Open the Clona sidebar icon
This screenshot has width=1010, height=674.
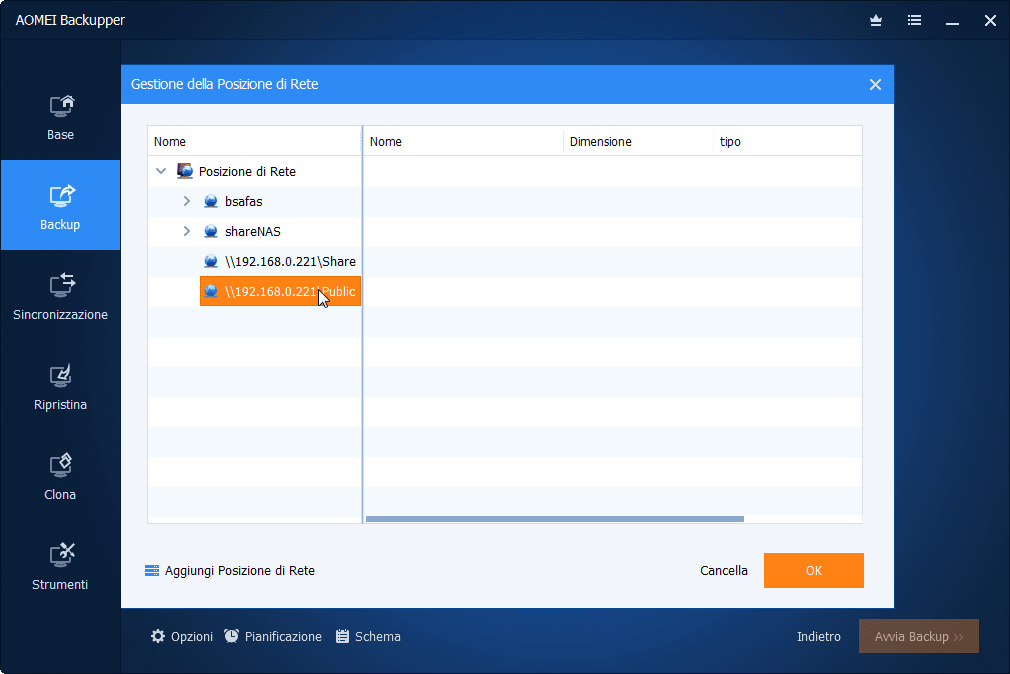[61, 465]
